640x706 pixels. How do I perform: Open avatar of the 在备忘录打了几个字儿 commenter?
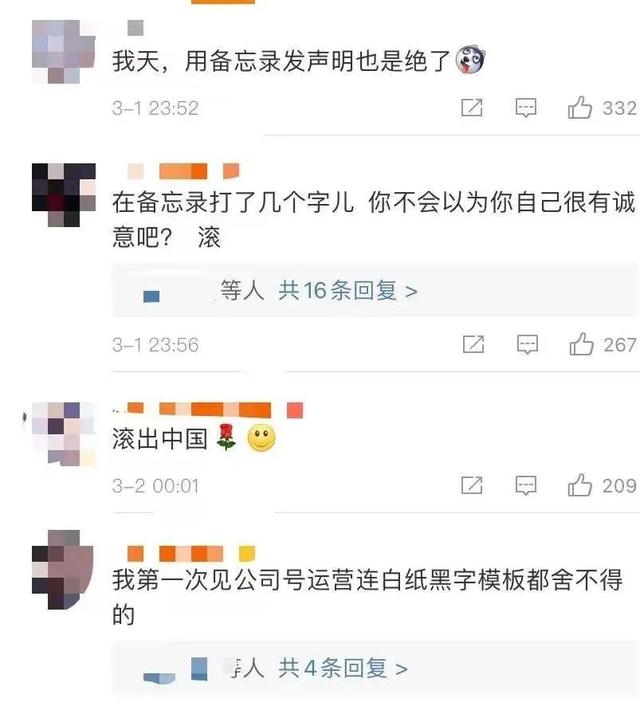tap(64, 195)
